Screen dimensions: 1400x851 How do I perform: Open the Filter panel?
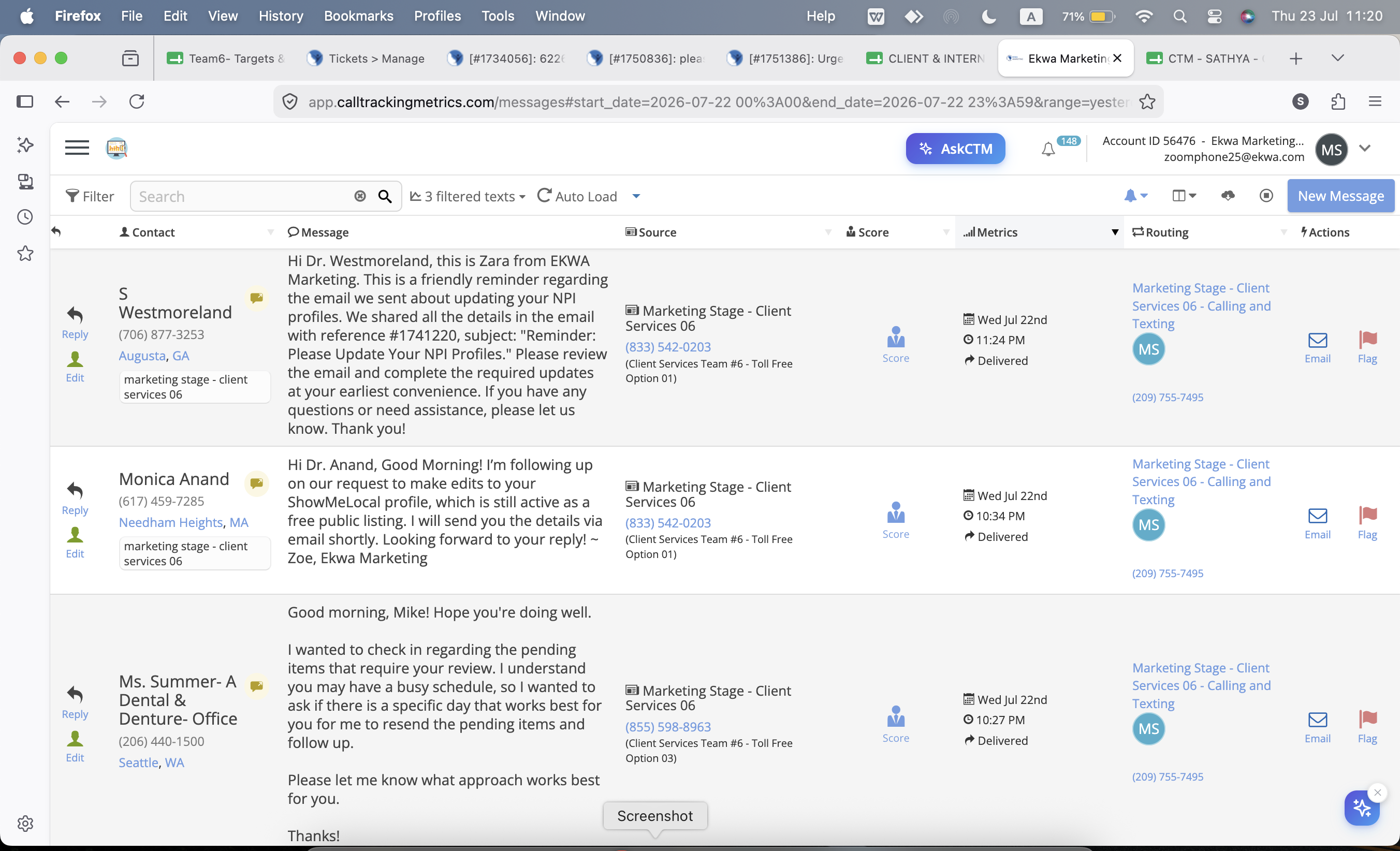[90, 197]
